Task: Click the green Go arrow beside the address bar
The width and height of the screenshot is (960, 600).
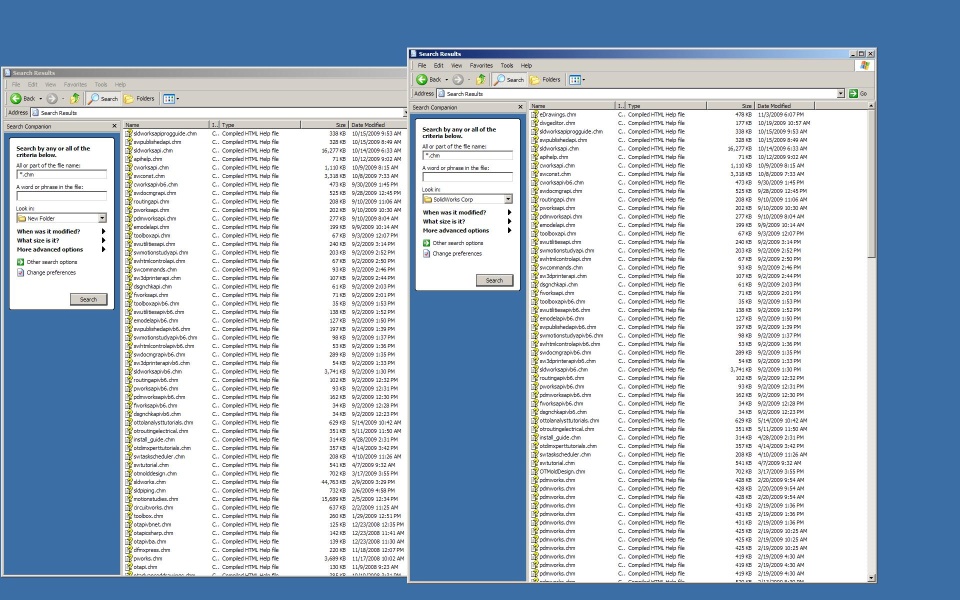Action: 853,94
